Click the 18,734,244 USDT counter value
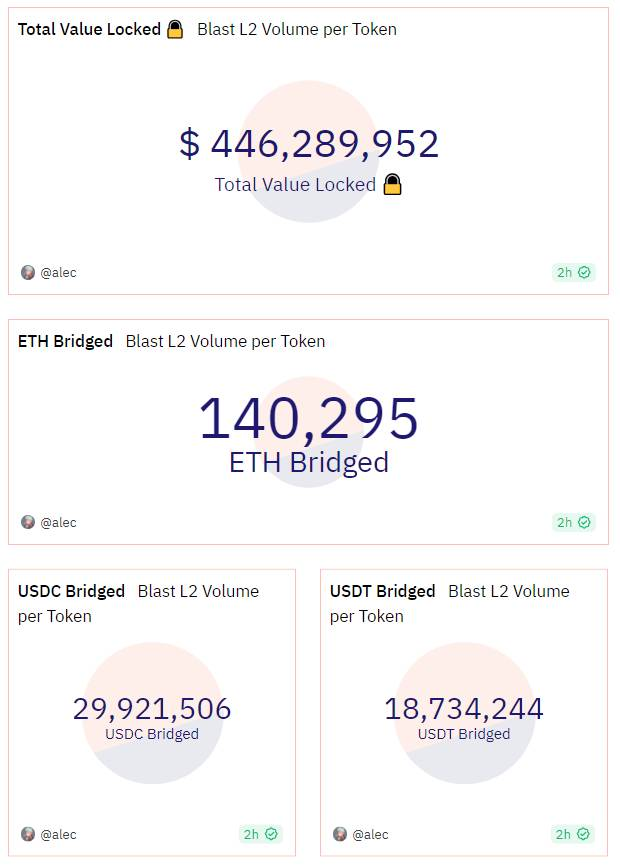620x868 pixels. pos(464,709)
